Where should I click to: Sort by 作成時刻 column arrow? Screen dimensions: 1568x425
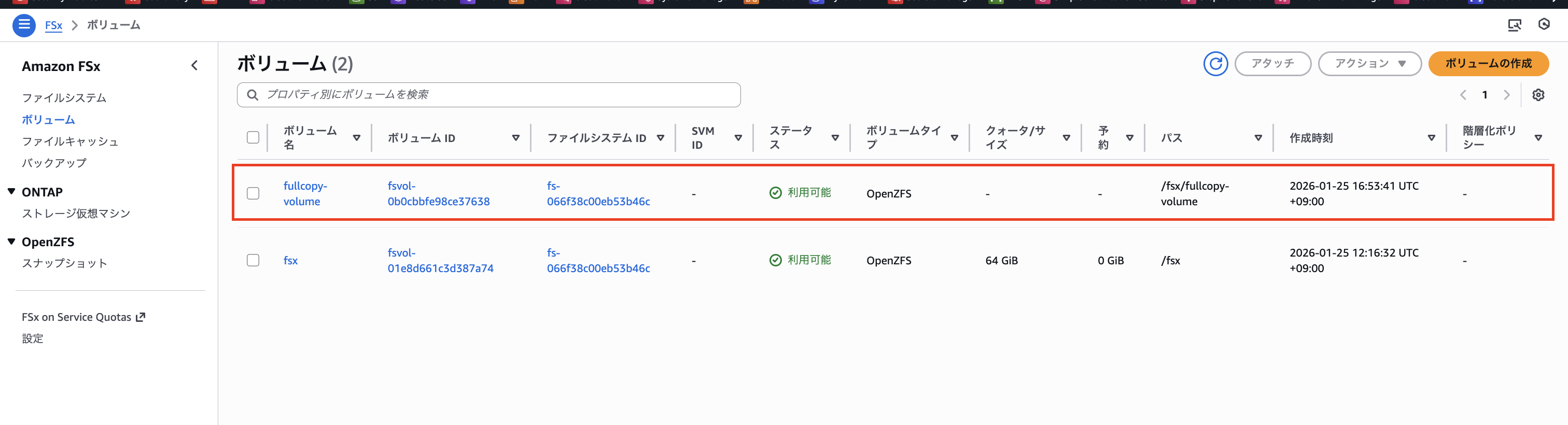click(x=1432, y=138)
